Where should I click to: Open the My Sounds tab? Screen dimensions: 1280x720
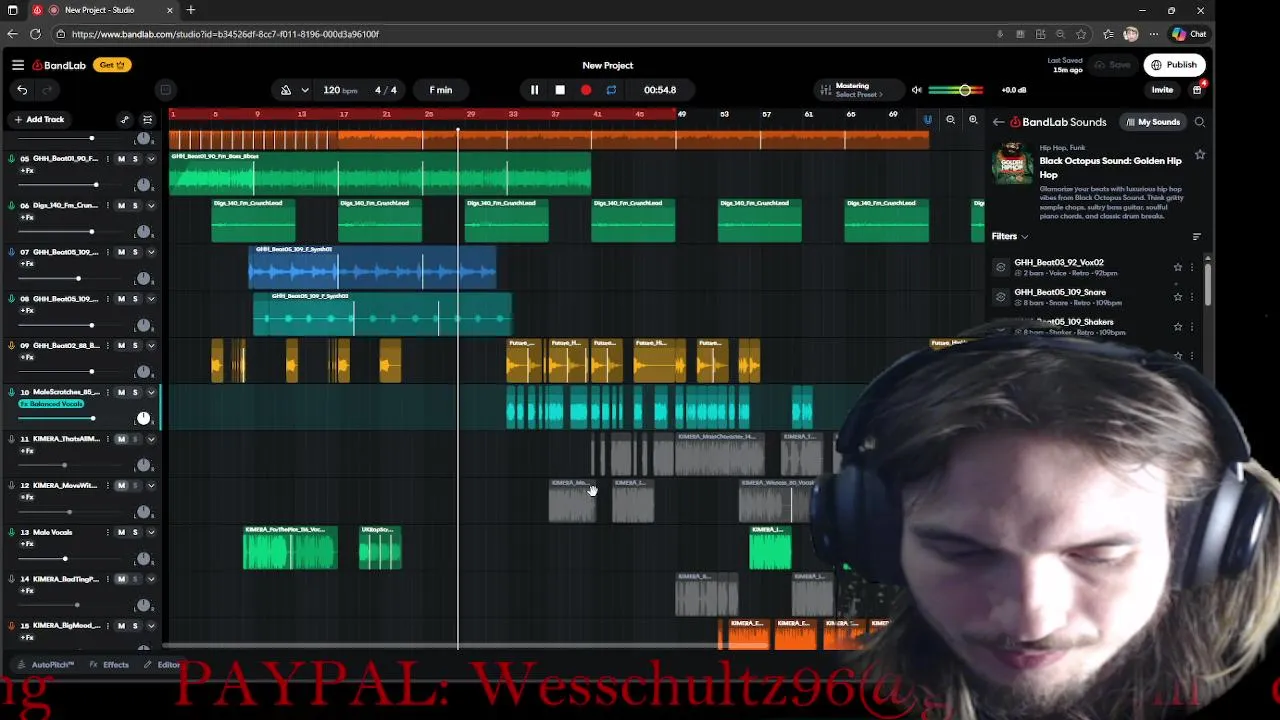tap(1152, 122)
